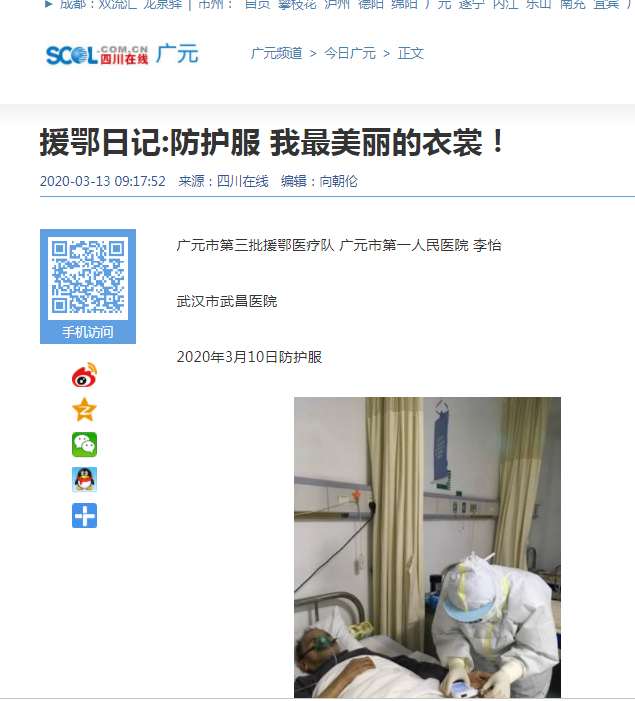Open the 泸州 city link

337,4
